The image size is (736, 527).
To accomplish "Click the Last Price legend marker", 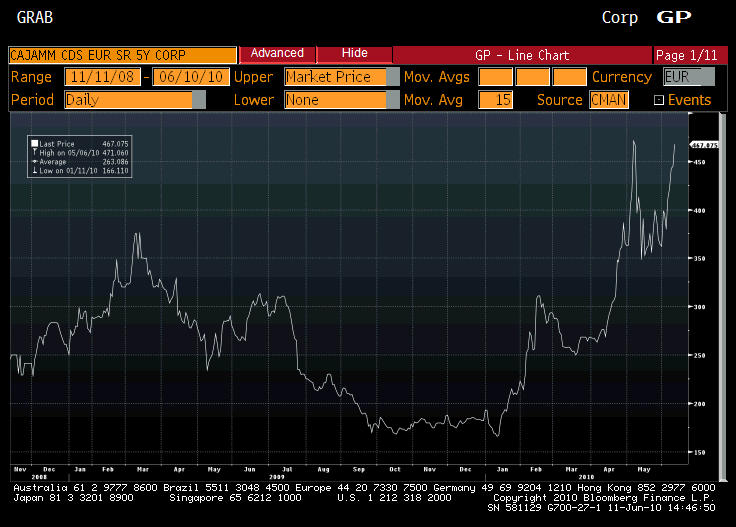I will pos(34,144).
